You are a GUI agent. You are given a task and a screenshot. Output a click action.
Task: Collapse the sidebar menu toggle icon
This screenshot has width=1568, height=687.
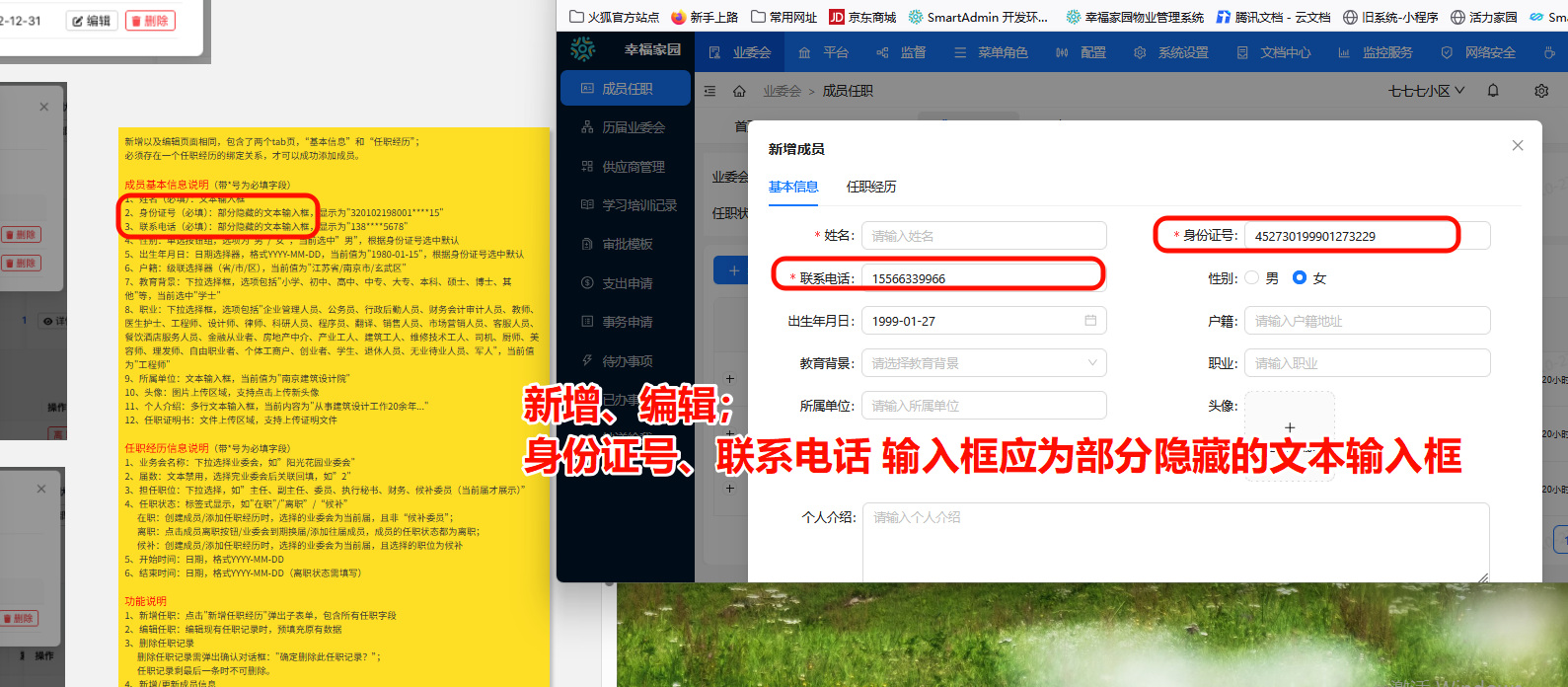tap(709, 91)
